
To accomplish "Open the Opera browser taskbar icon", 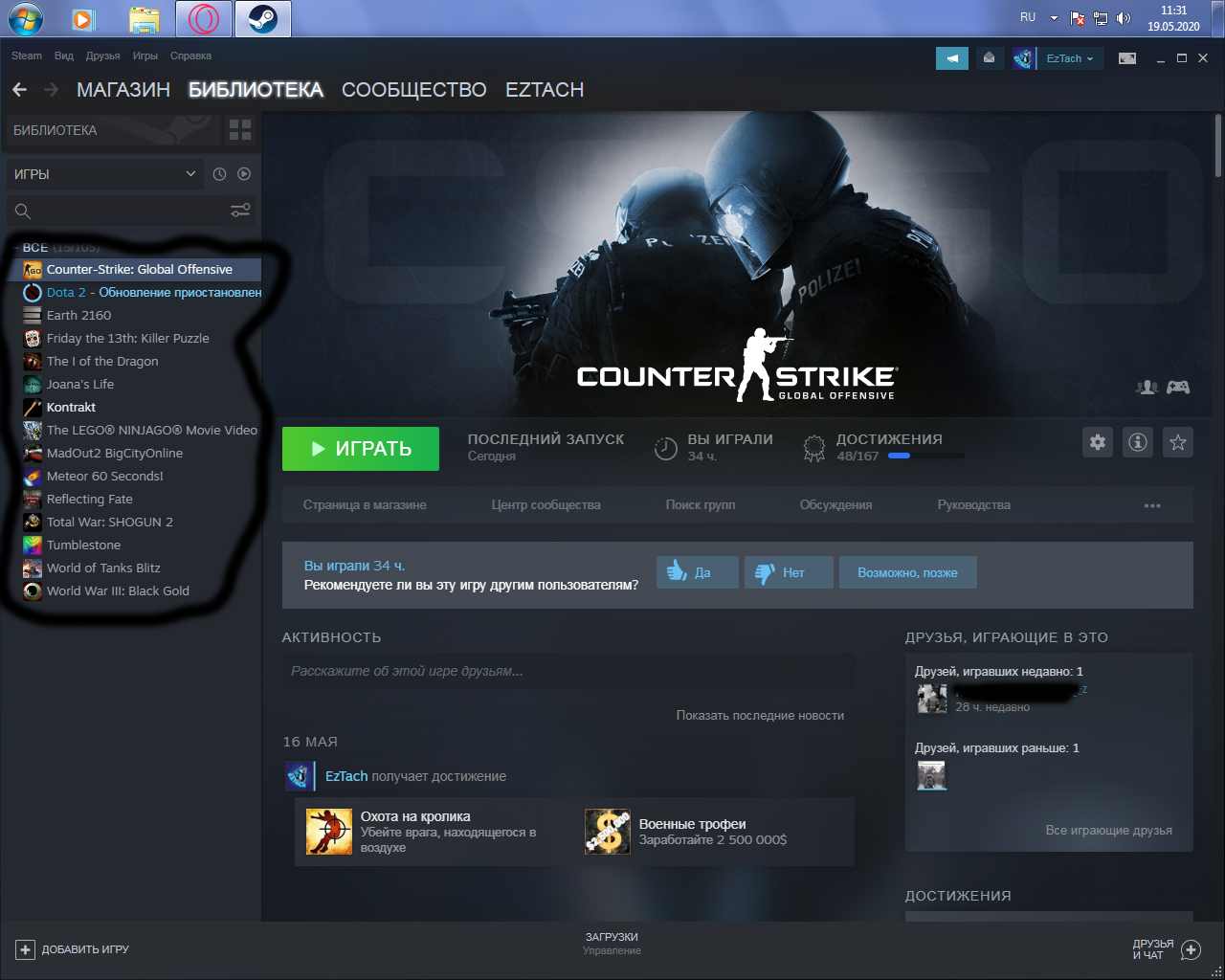I will pos(203,18).
